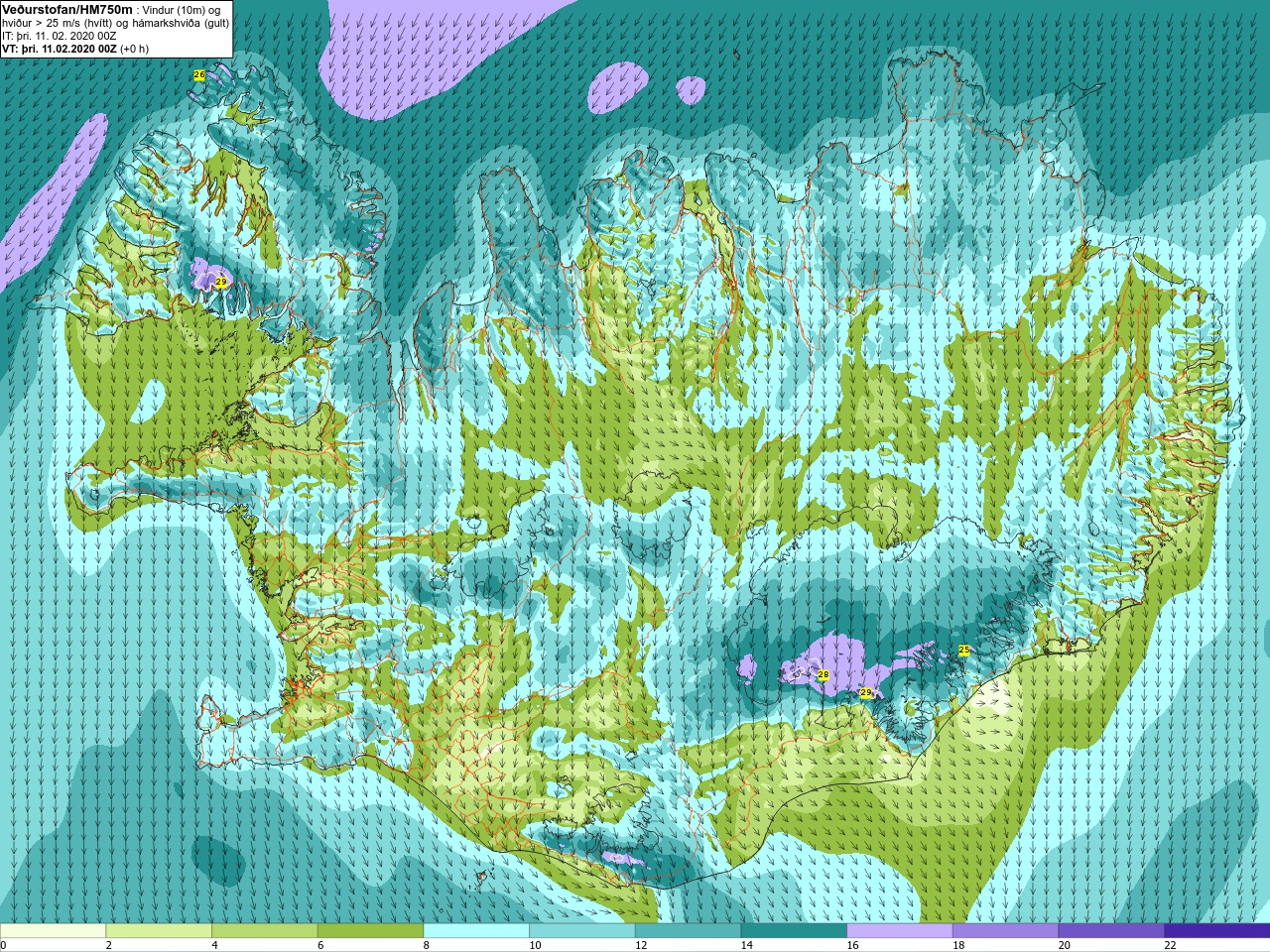Pick the 0–2 m/s pale yellow legend swatch
1270x952 pixels.
pos(53,931)
